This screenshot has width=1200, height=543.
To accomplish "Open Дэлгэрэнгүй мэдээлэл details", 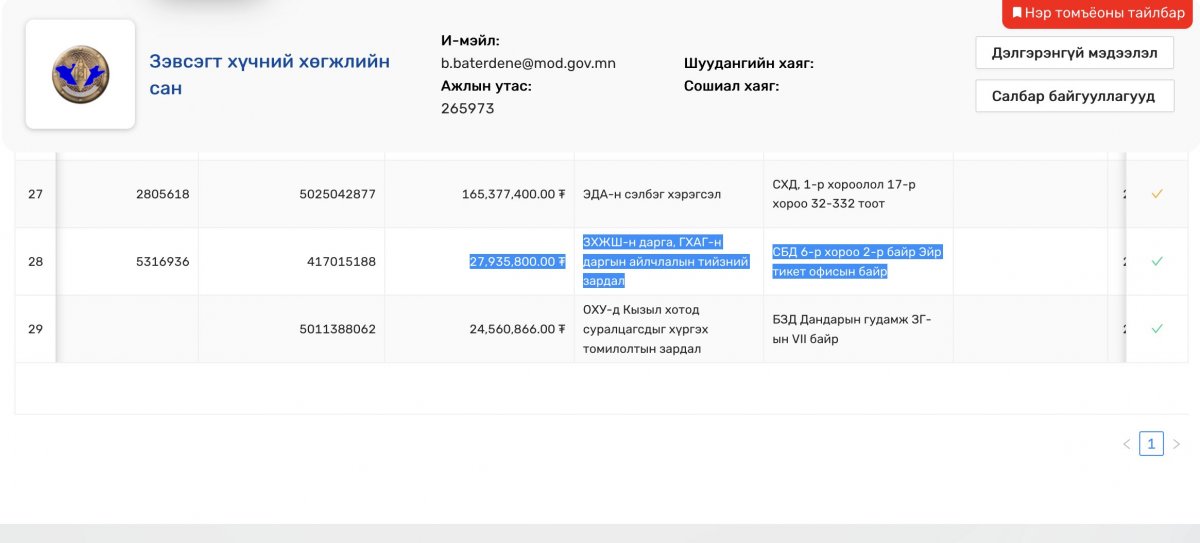I will tap(1074, 53).
